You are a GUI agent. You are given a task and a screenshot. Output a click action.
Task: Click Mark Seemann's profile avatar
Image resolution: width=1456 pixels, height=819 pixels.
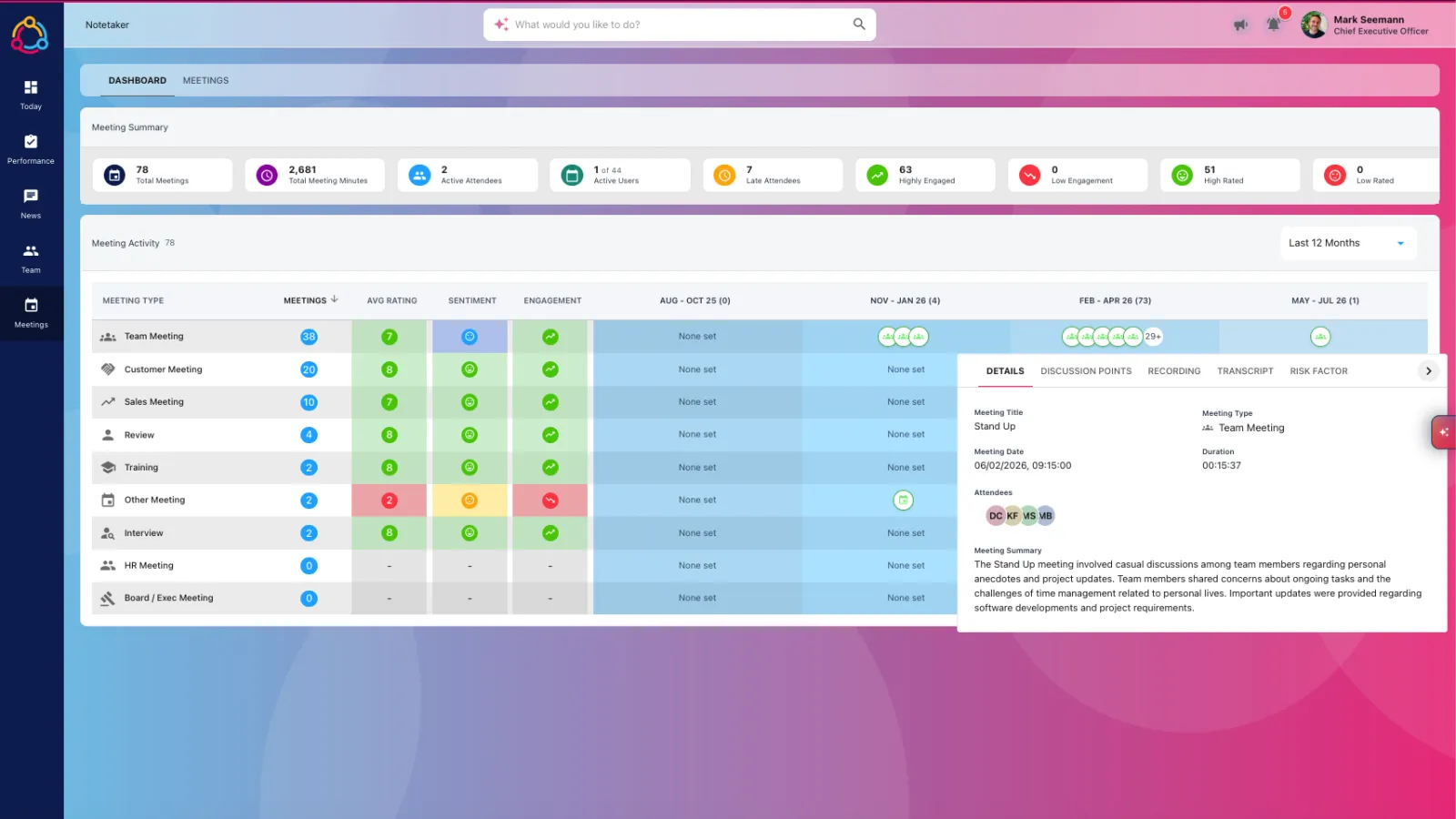click(1313, 25)
